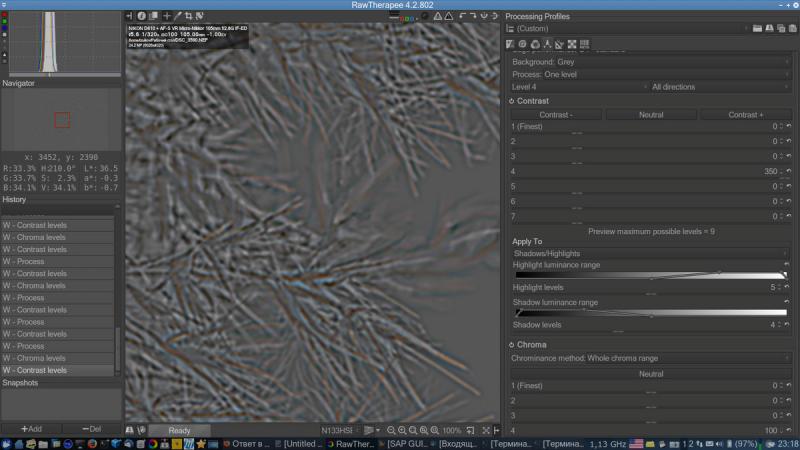Set preview zoom to 100% icon
Viewport: 800px width, 450px height.
coord(435,431)
